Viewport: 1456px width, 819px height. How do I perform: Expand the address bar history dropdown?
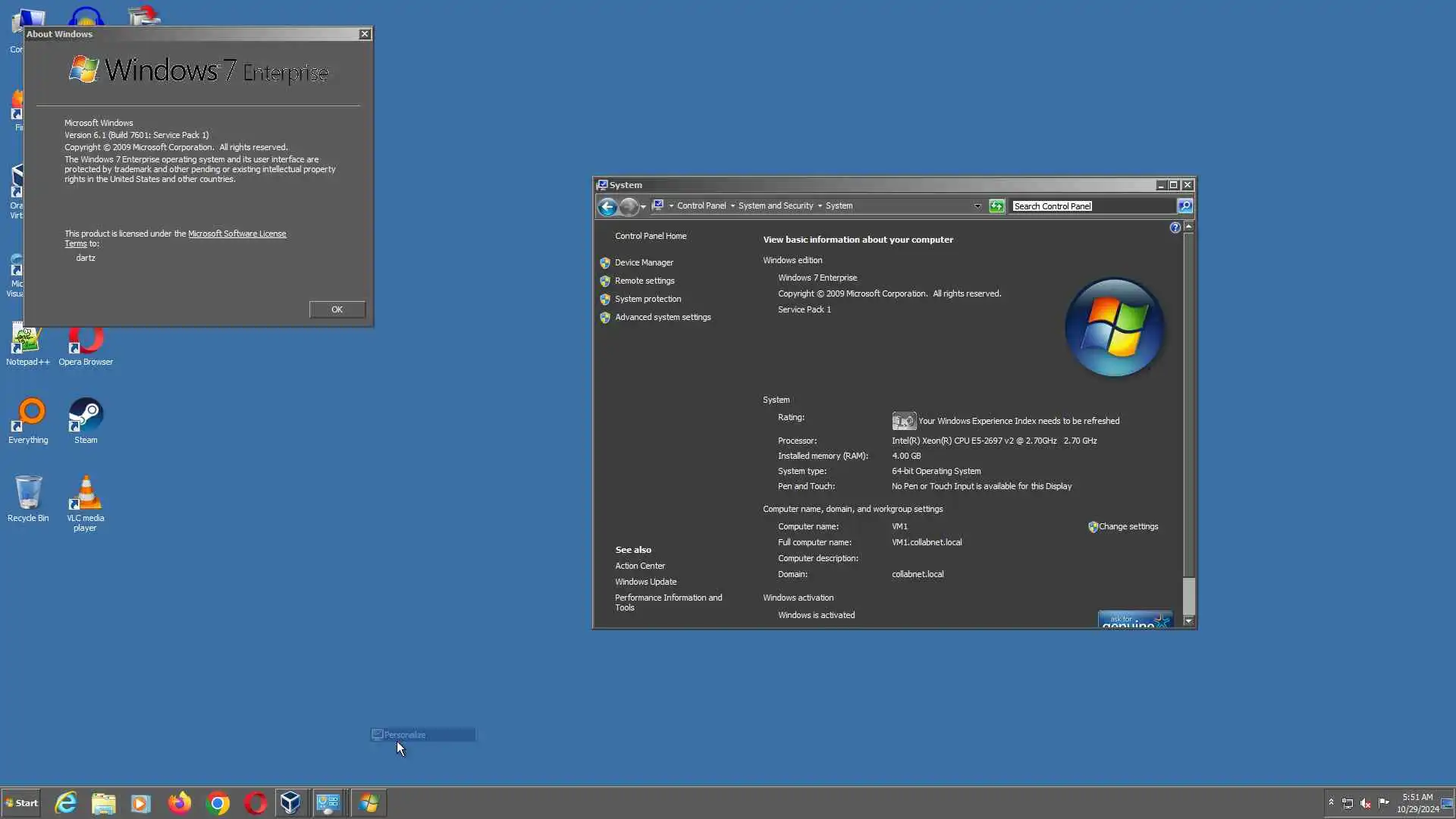[977, 206]
